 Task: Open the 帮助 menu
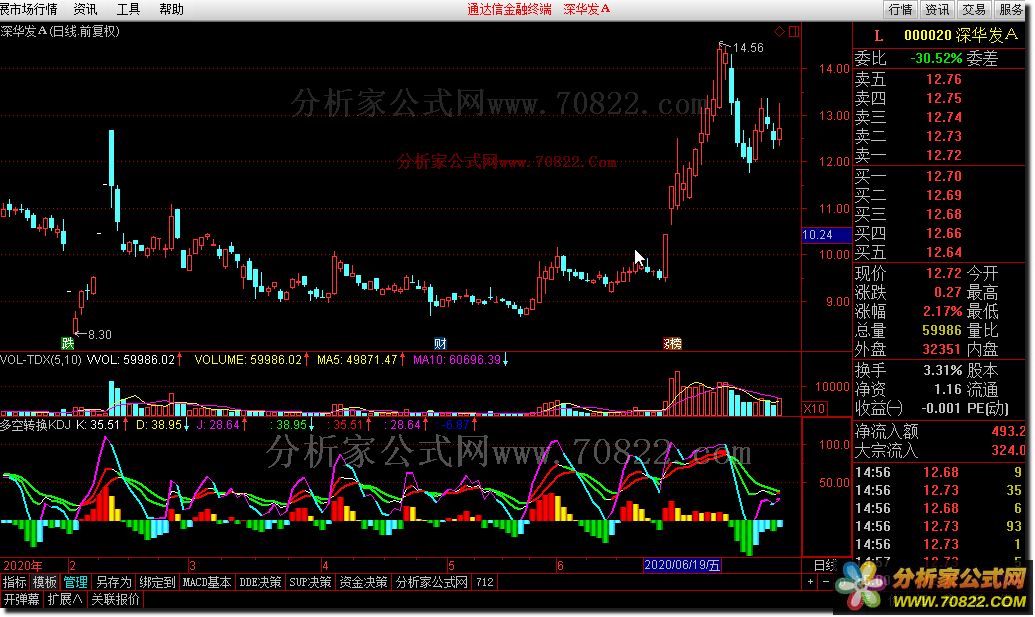coord(172,9)
